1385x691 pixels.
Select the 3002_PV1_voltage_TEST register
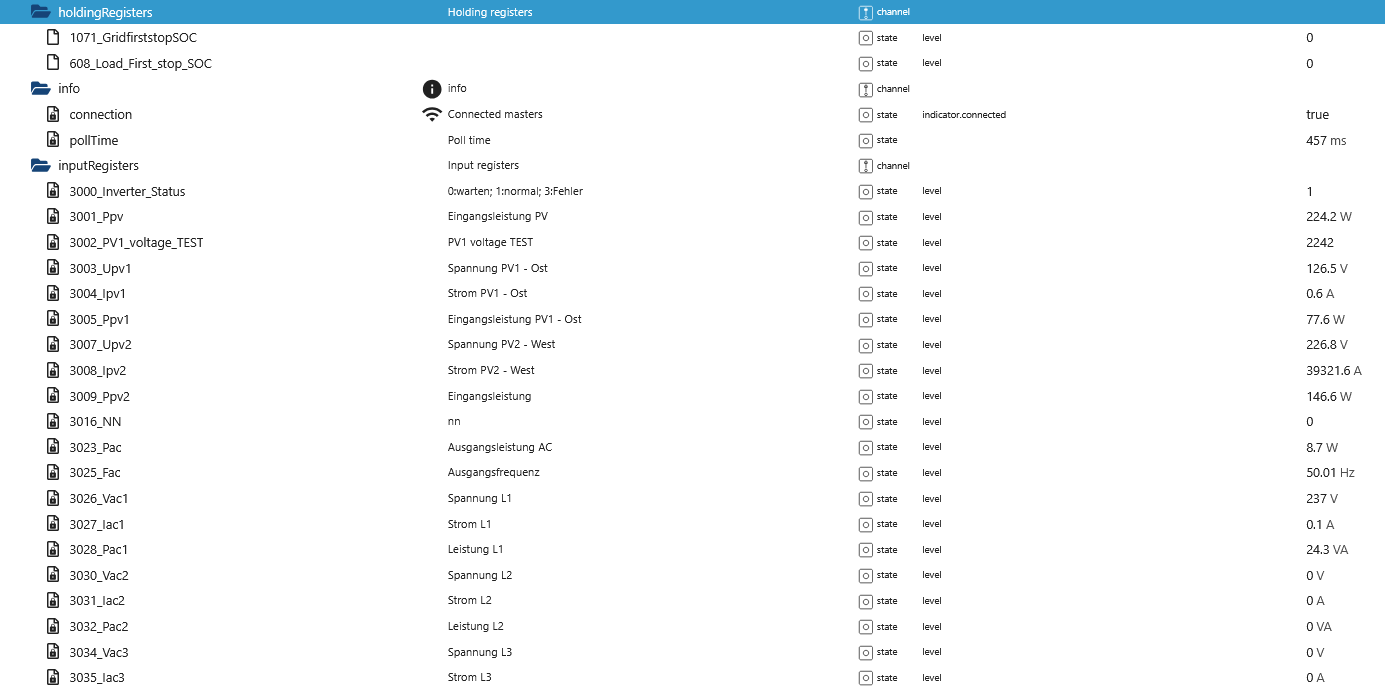[x=136, y=242]
